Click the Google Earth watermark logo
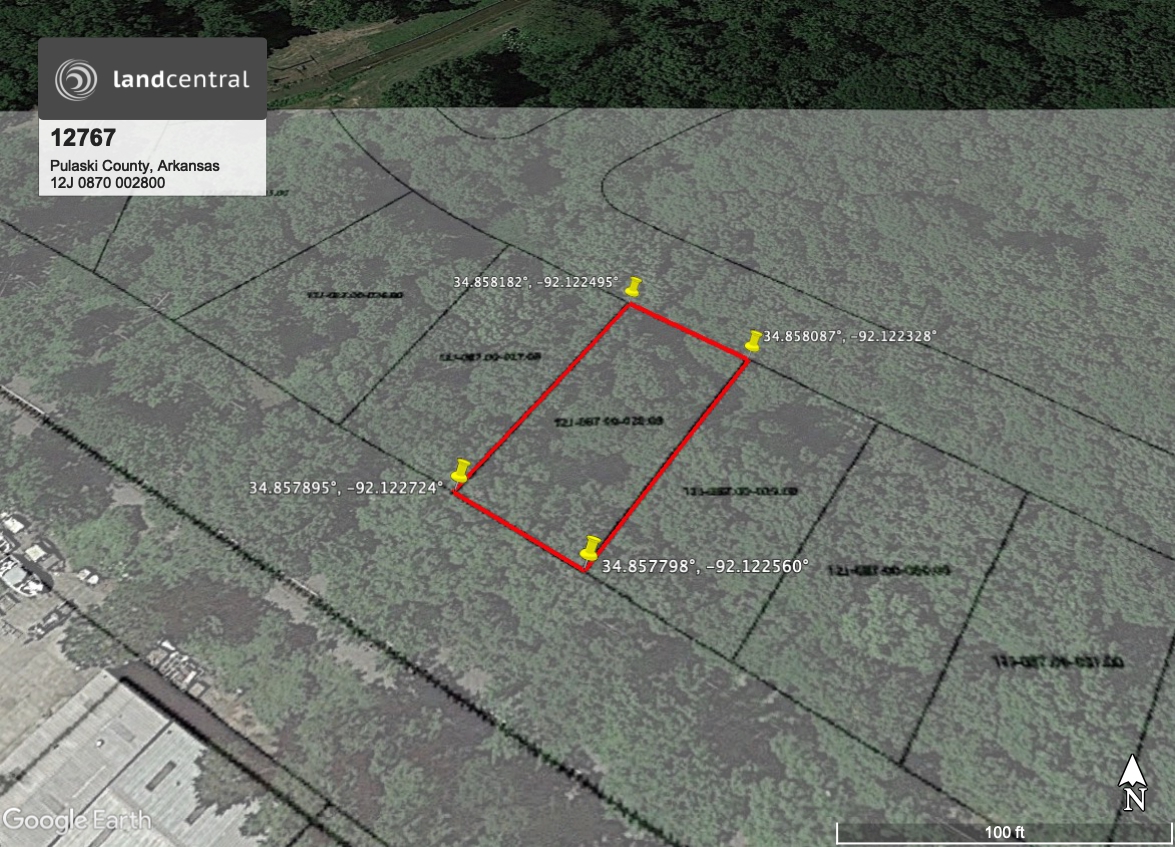Image resolution: width=1175 pixels, height=847 pixels. click(76, 820)
